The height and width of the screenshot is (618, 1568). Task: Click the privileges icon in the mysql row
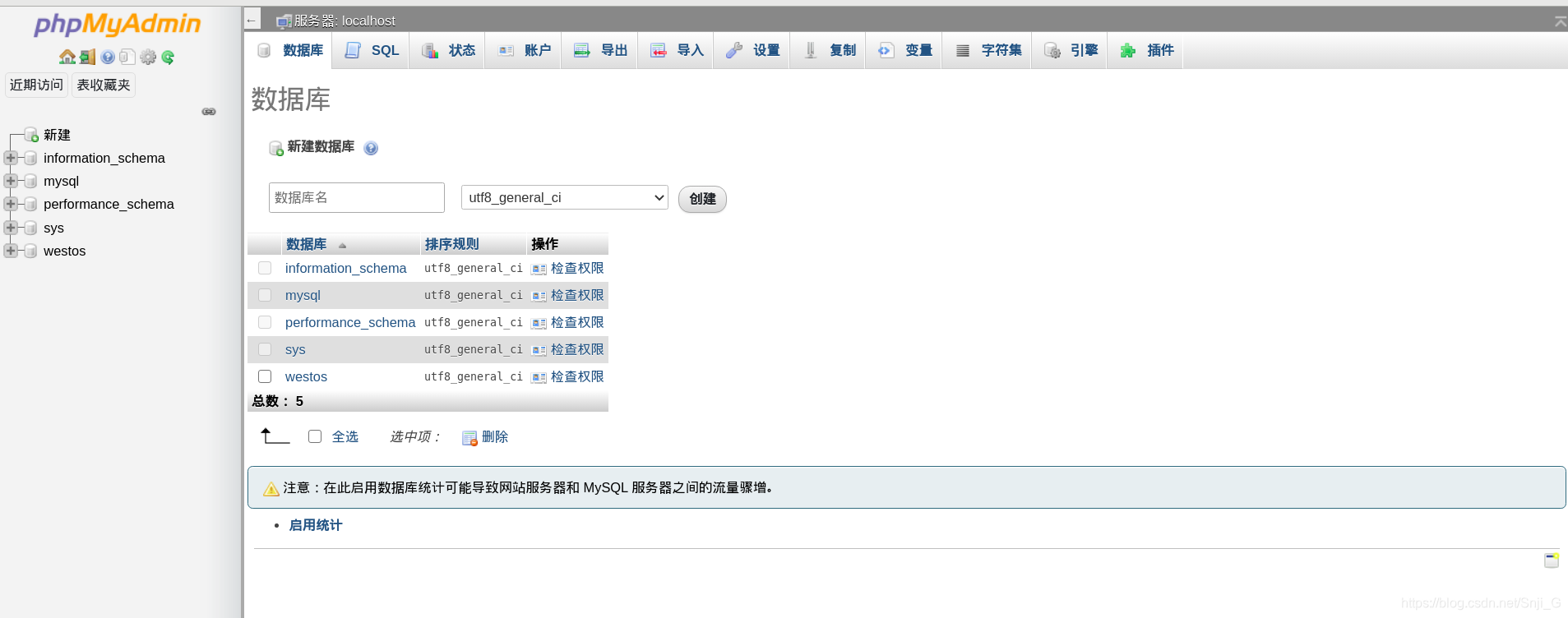[539, 296]
